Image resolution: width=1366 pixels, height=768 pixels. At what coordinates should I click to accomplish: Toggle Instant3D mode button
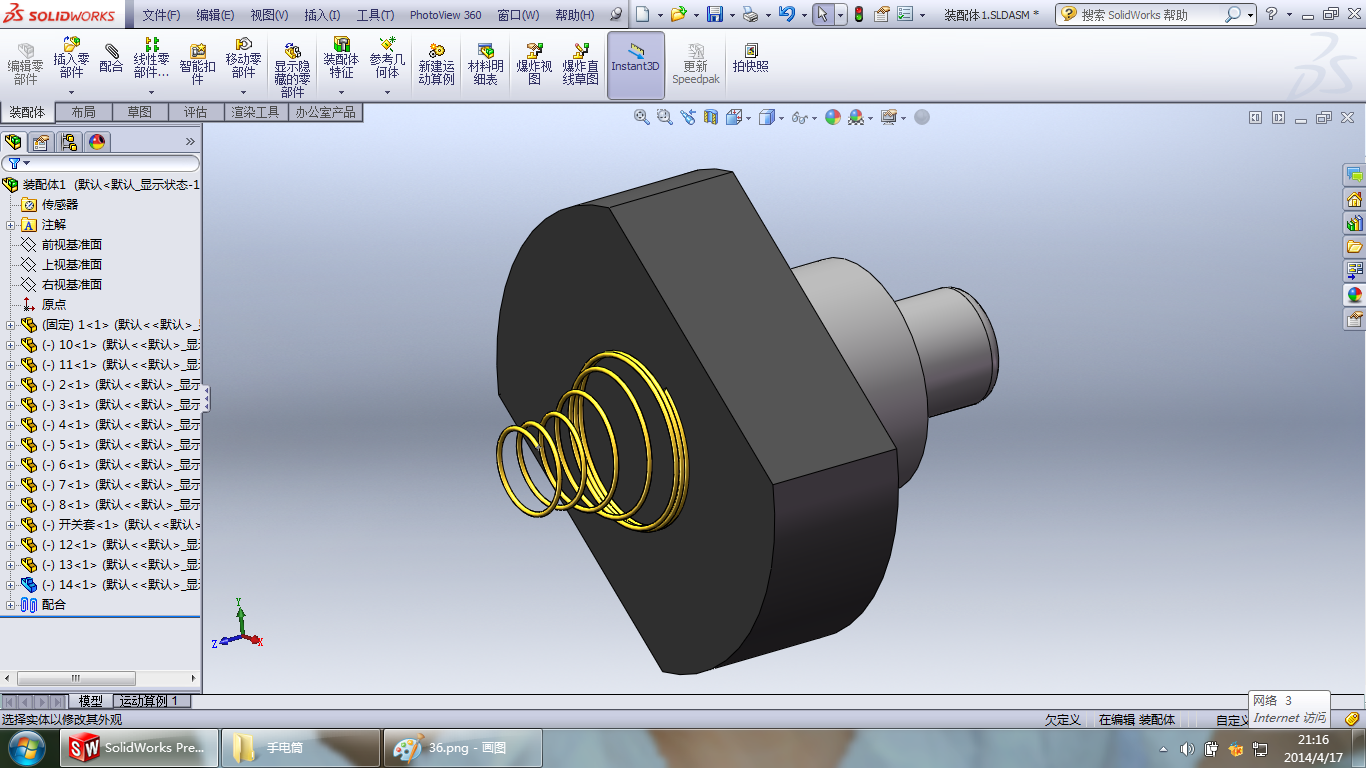pyautogui.click(x=636, y=65)
